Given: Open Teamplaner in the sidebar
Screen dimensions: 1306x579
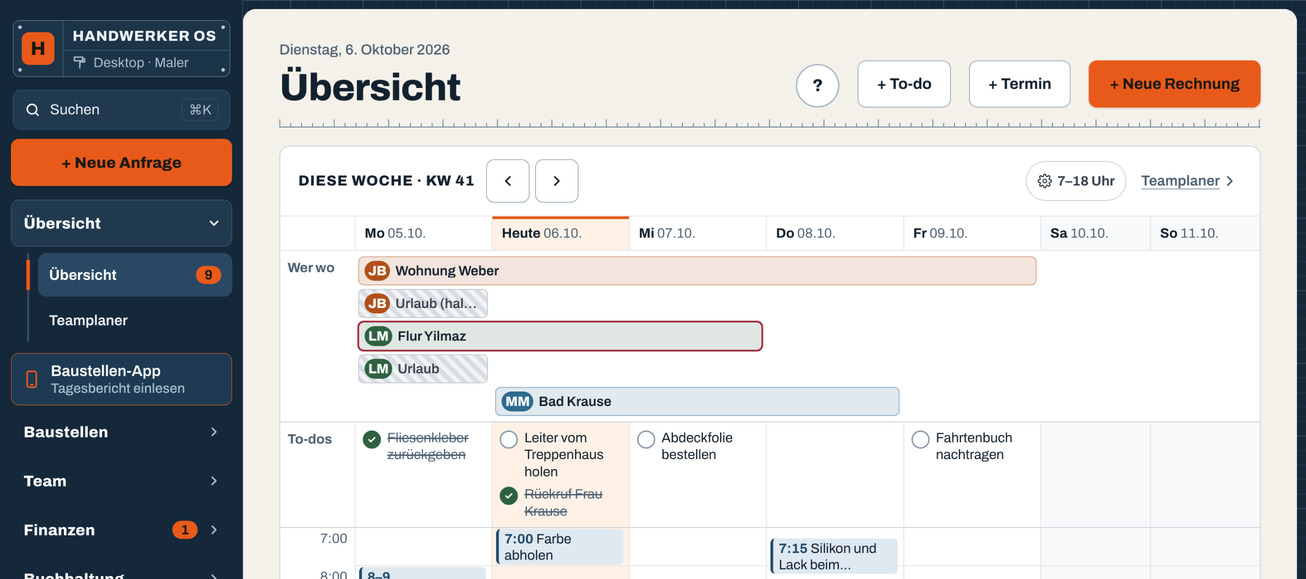Looking at the screenshot, I should click(x=134, y=321).
